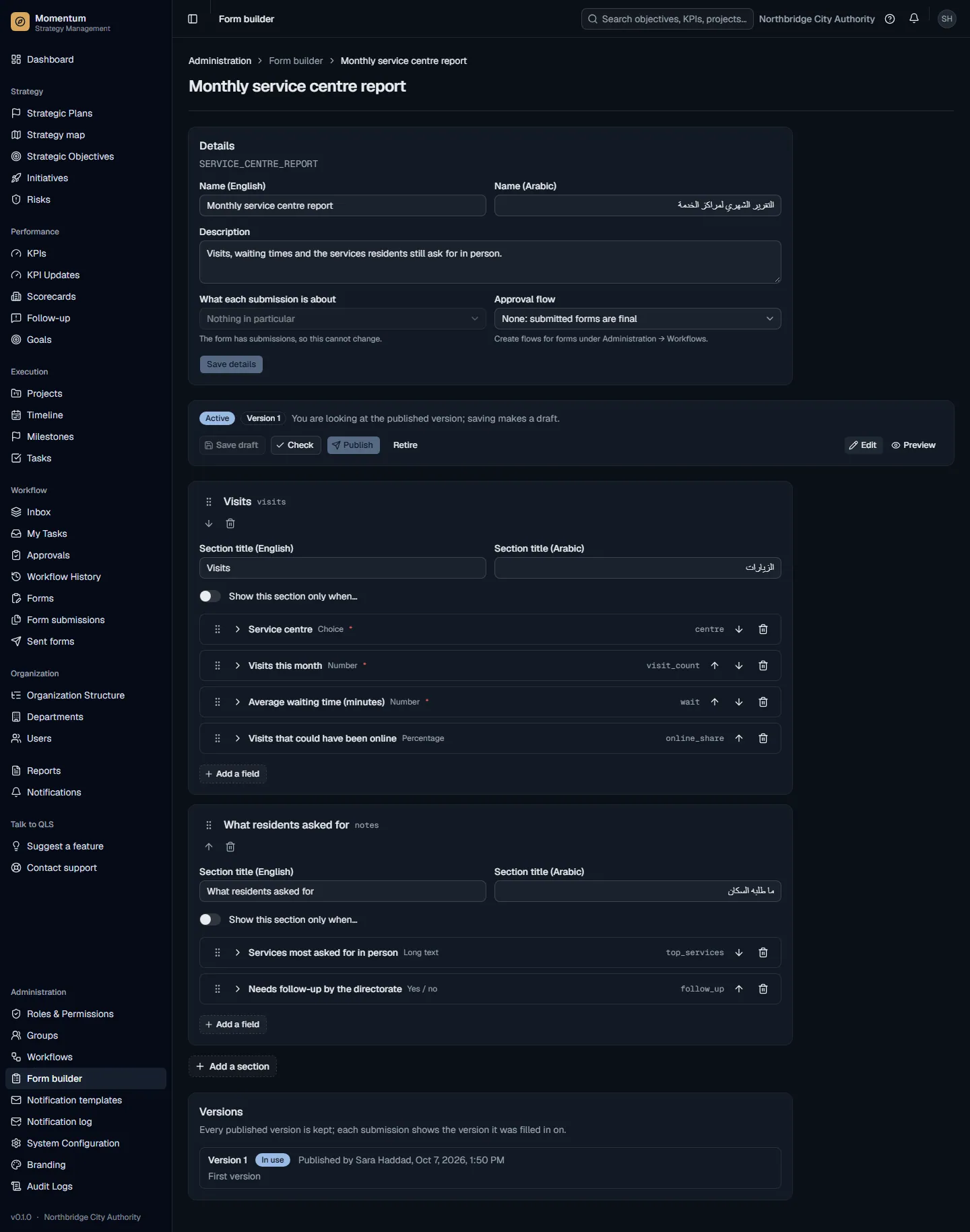
Task: Open the help circle icon in header
Action: (890, 19)
